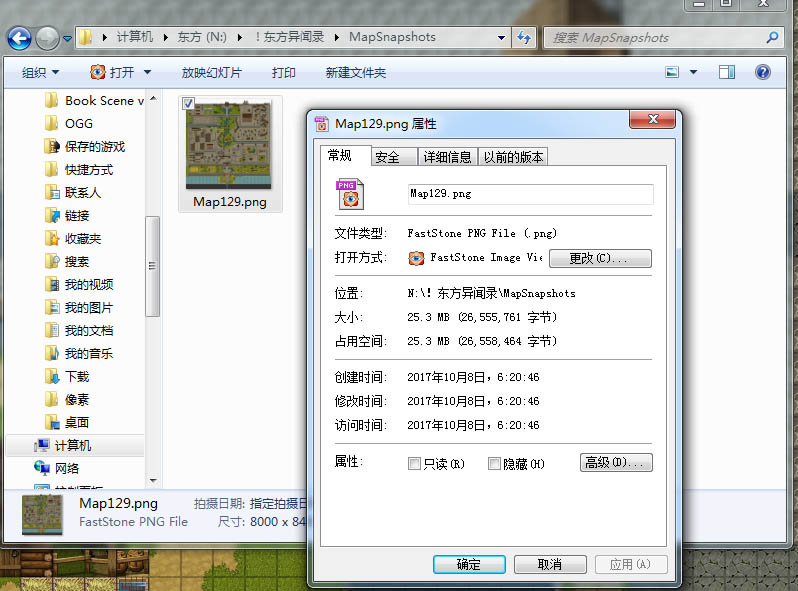Open the 我的图片 folder
This screenshot has height=591, width=798.
click(x=78, y=307)
